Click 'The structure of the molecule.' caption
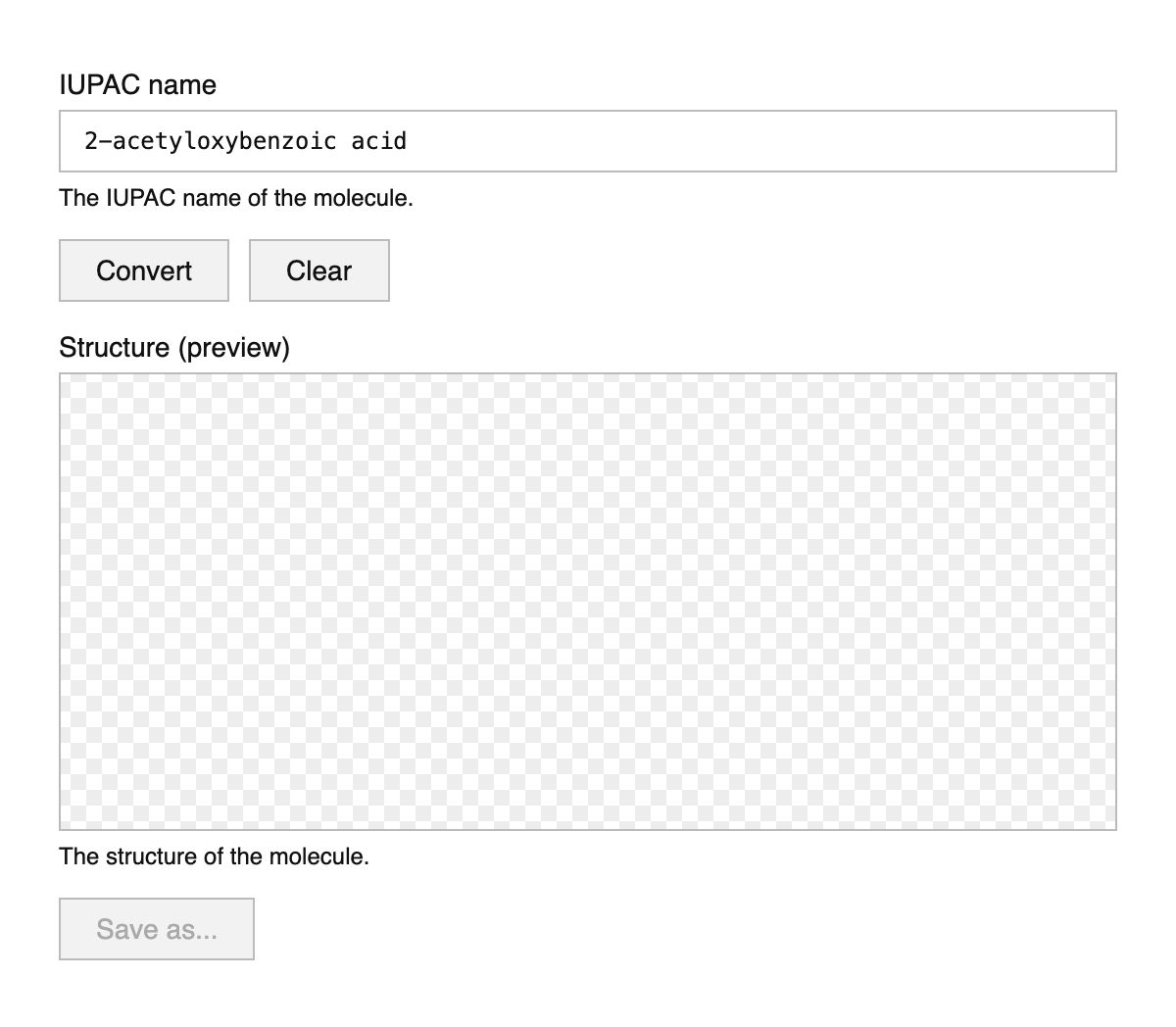1176x1027 pixels. 214,856
